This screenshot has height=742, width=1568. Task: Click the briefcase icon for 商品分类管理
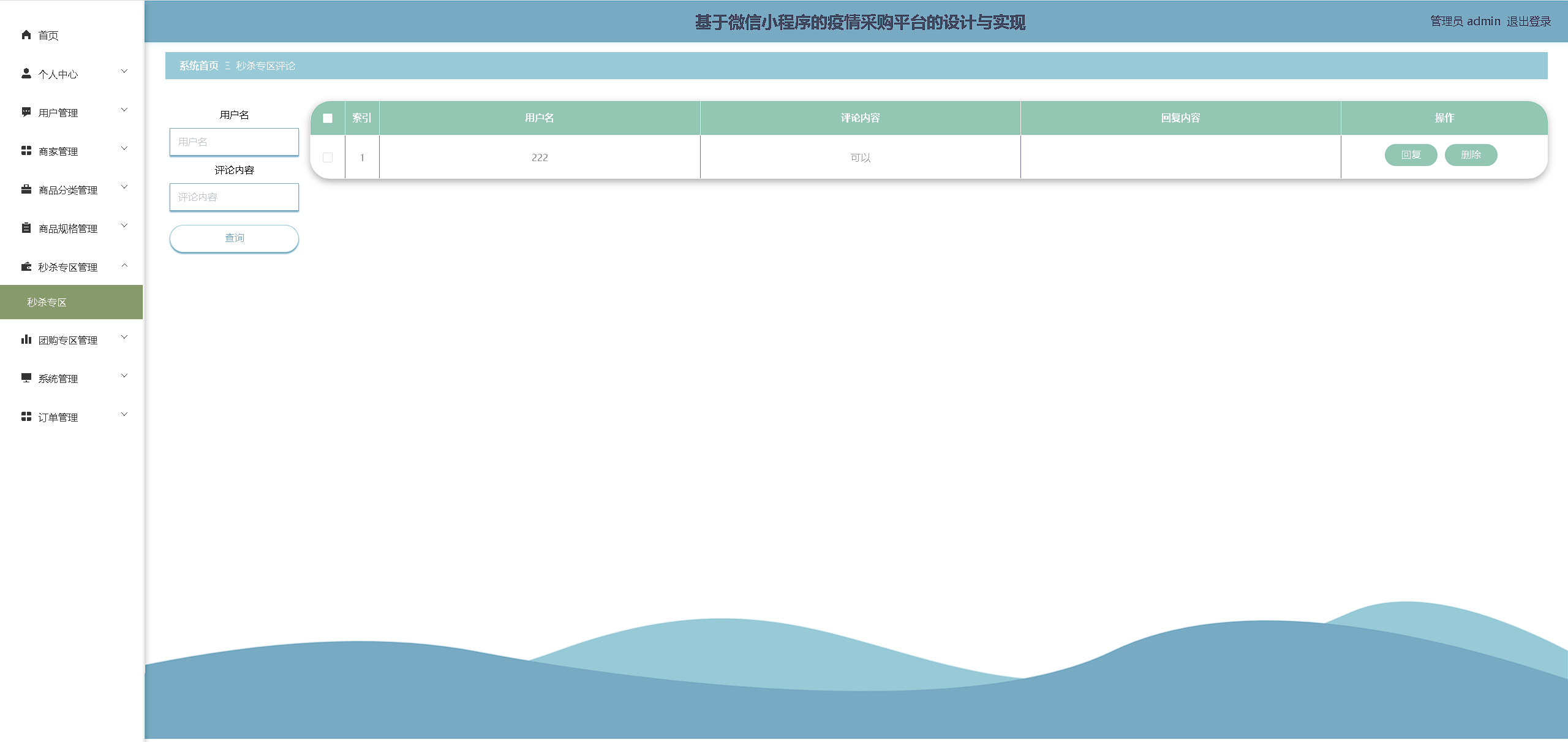(26, 189)
